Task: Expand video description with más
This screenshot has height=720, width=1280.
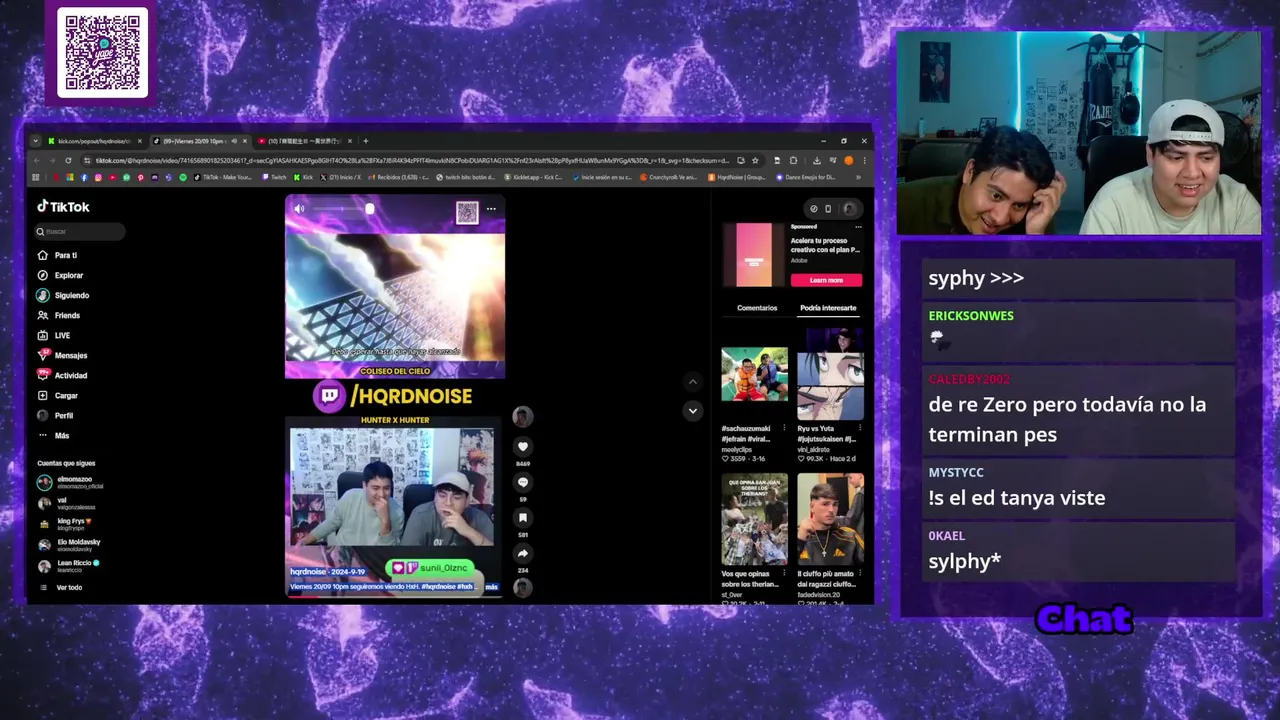Action: [x=491, y=587]
